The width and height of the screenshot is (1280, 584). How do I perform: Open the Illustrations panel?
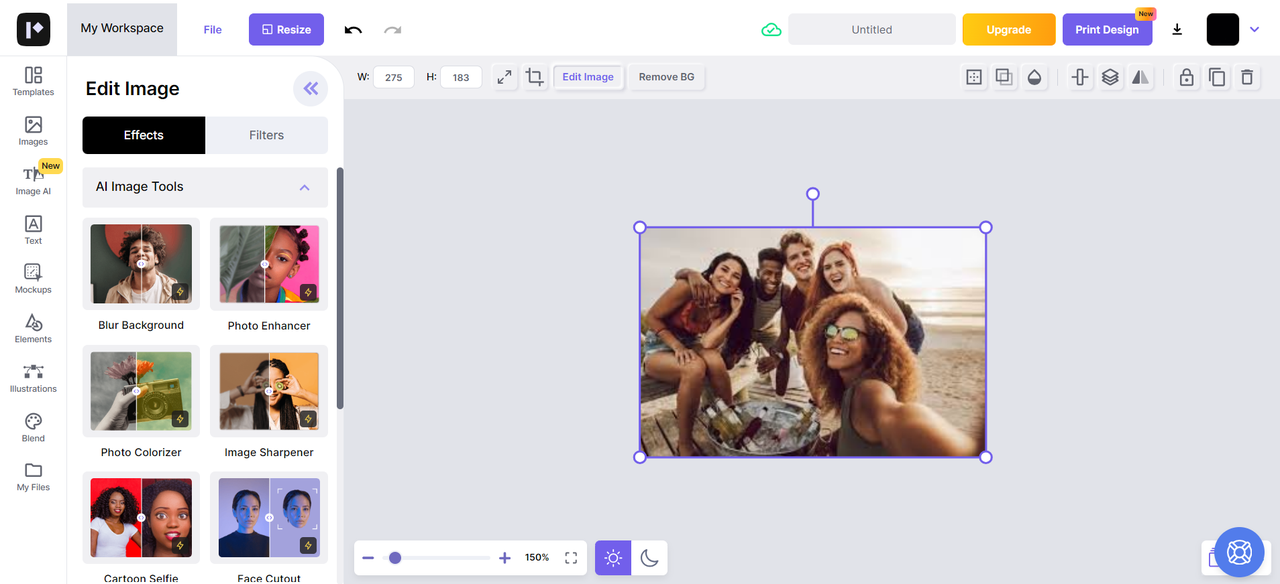pos(33,378)
